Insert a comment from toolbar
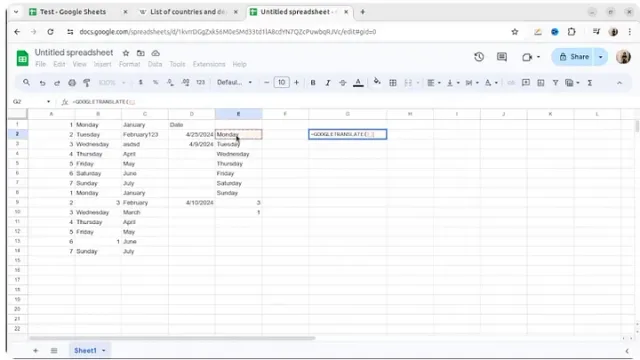This screenshot has height=360, width=640. [x=526, y=83]
